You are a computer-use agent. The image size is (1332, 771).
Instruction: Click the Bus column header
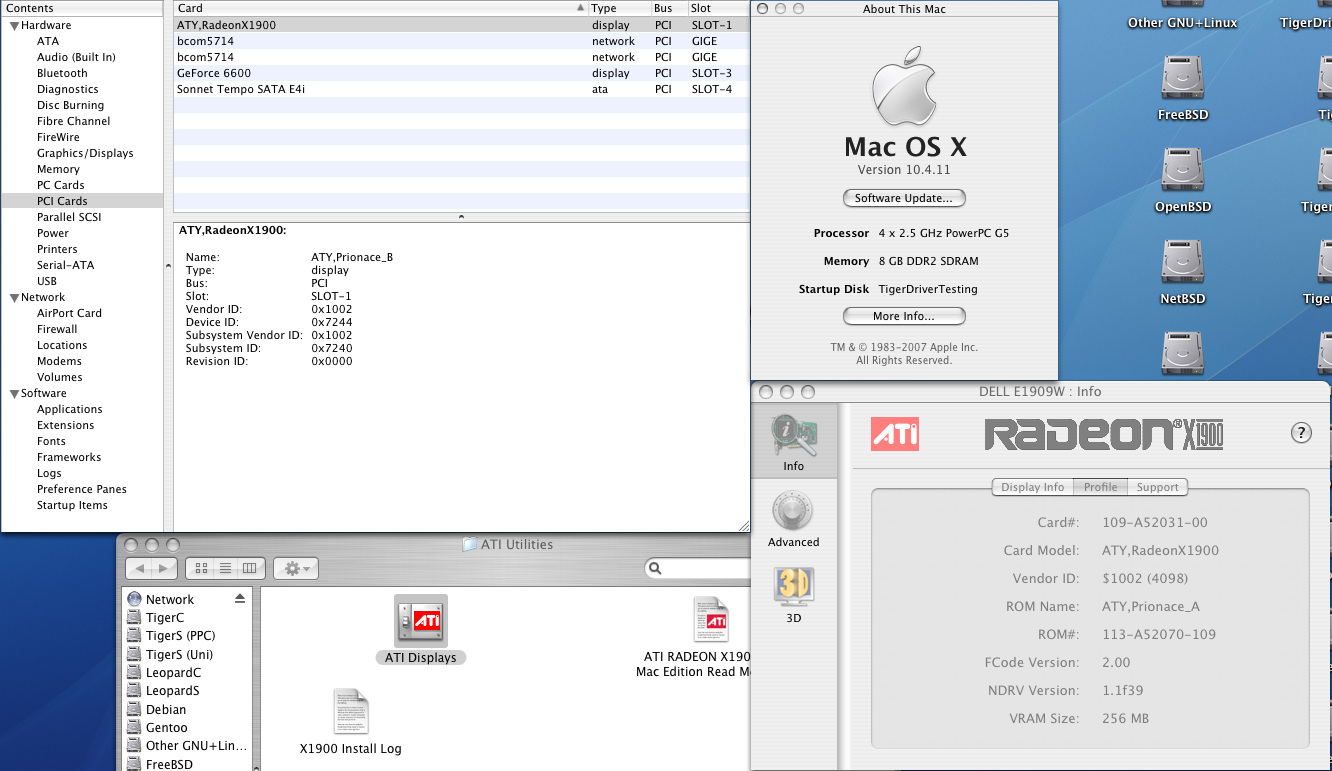(669, 8)
